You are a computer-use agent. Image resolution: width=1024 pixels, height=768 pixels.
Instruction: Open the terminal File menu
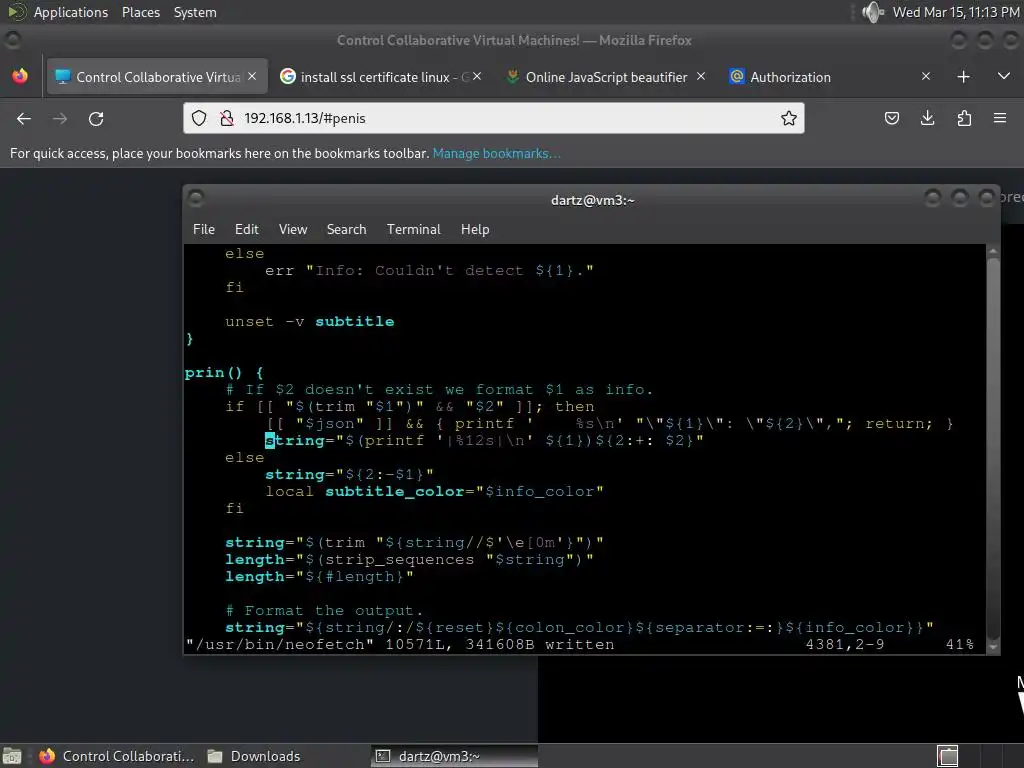[204, 229]
